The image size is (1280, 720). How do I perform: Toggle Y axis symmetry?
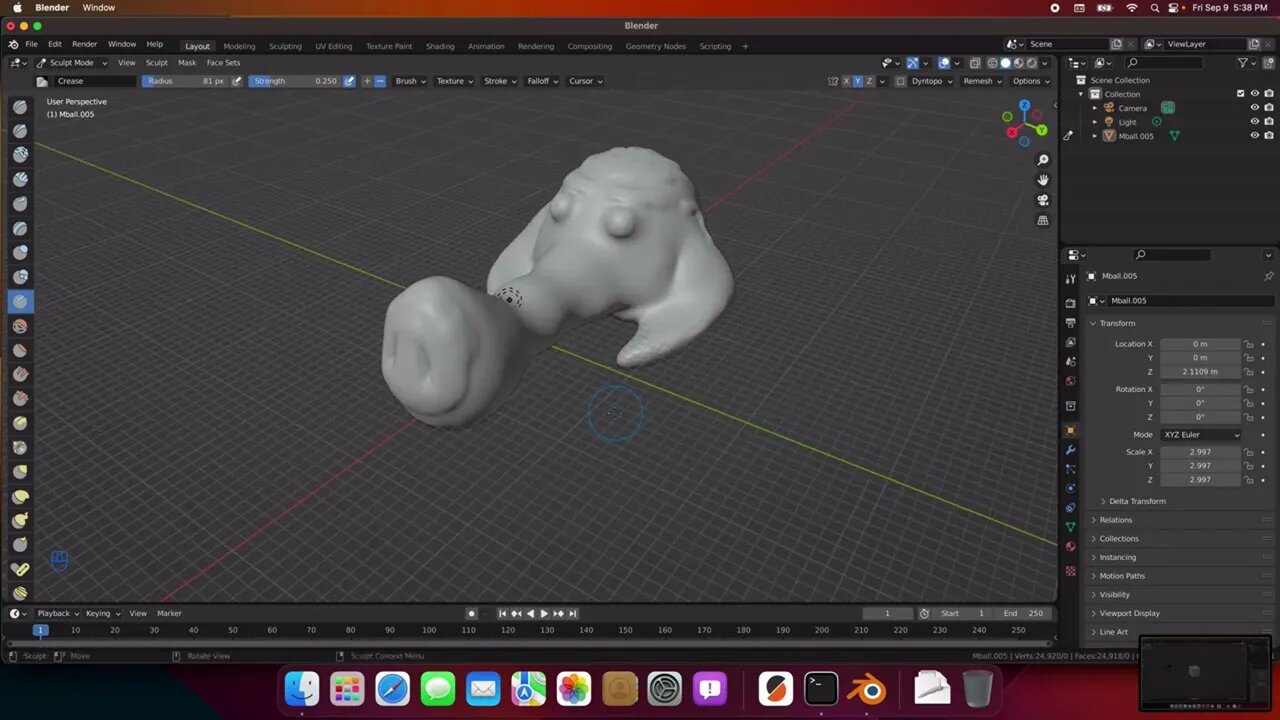click(858, 81)
